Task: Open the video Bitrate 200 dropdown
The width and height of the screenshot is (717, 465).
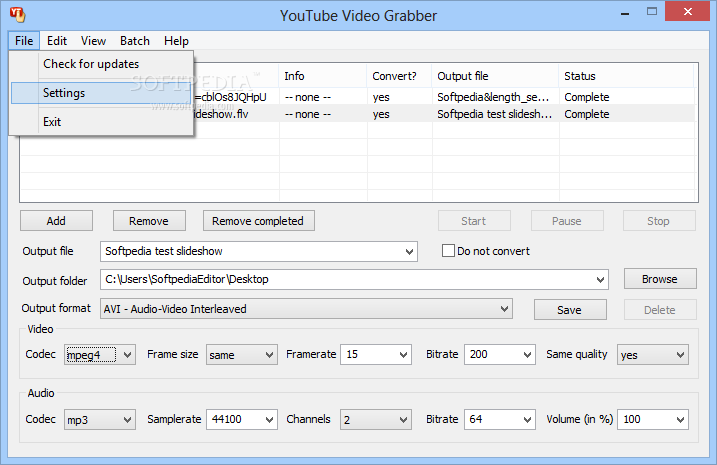Action: click(527, 354)
